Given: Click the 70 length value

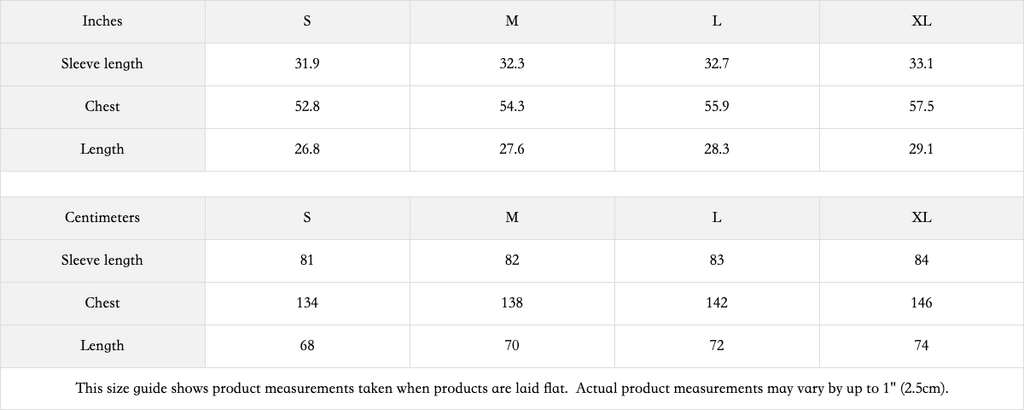Looking at the screenshot, I should (x=512, y=345).
